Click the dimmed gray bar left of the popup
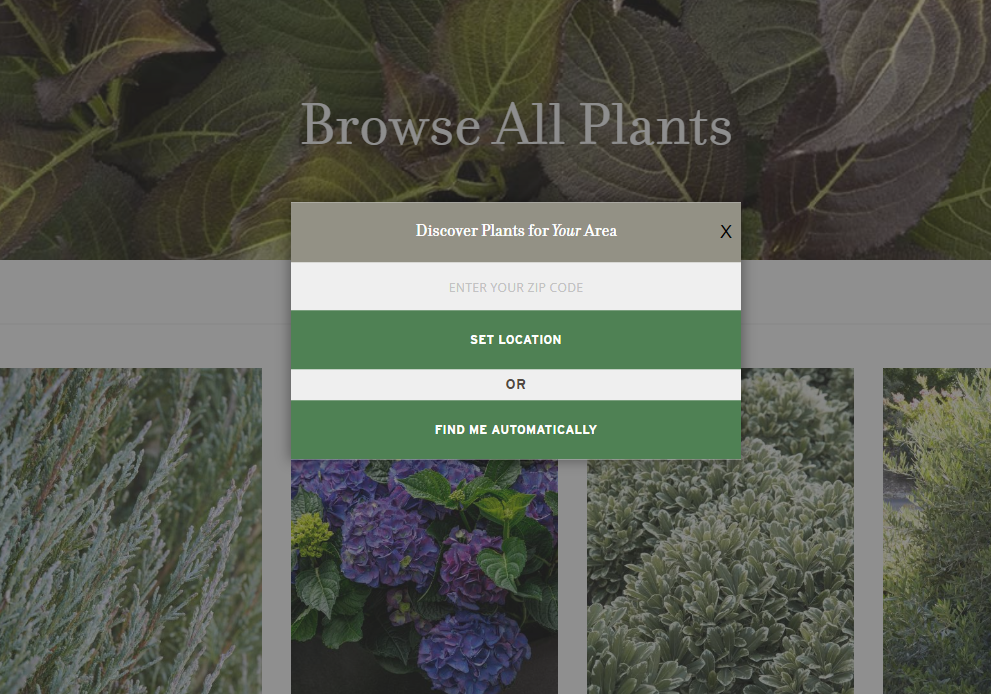 [x=145, y=291]
